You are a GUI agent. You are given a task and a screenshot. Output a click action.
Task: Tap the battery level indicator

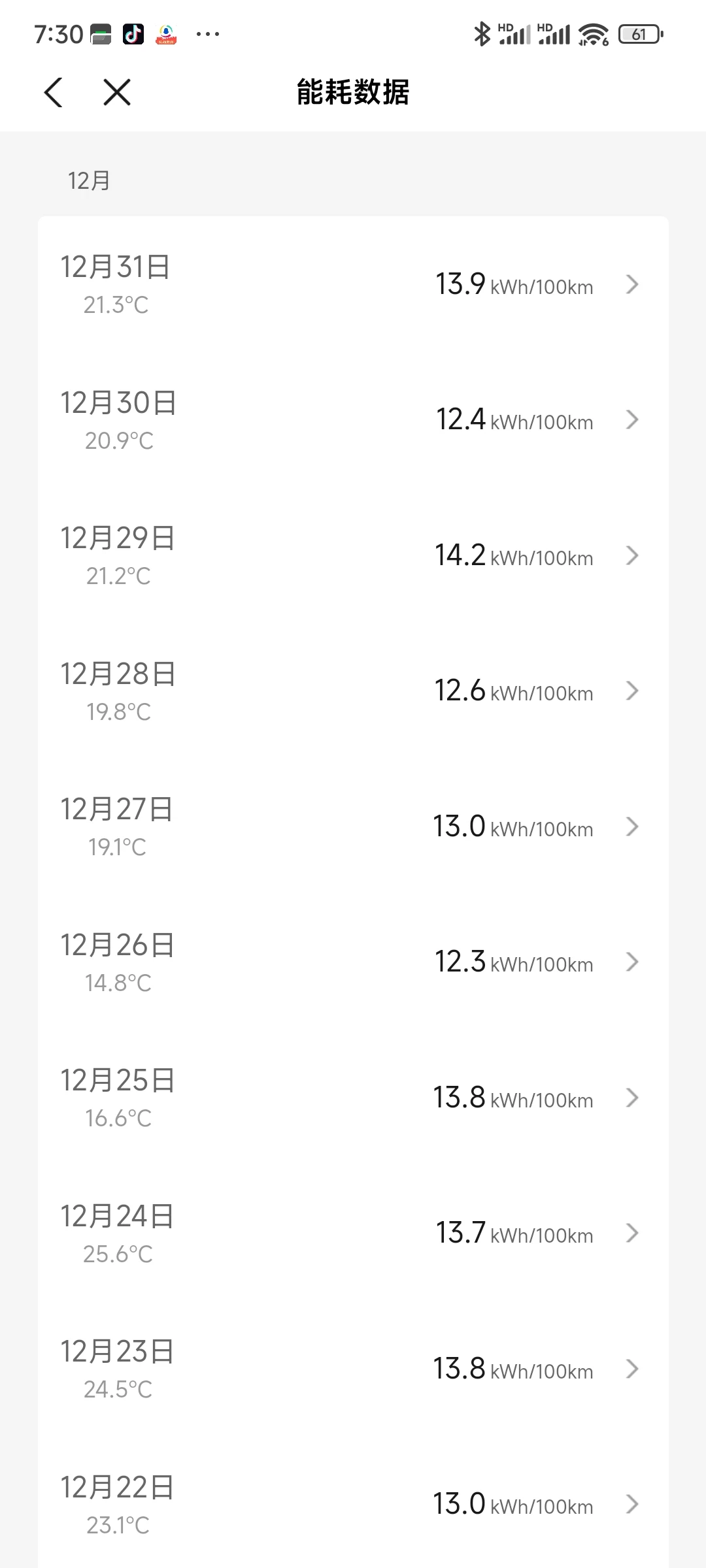tap(641, 34)
